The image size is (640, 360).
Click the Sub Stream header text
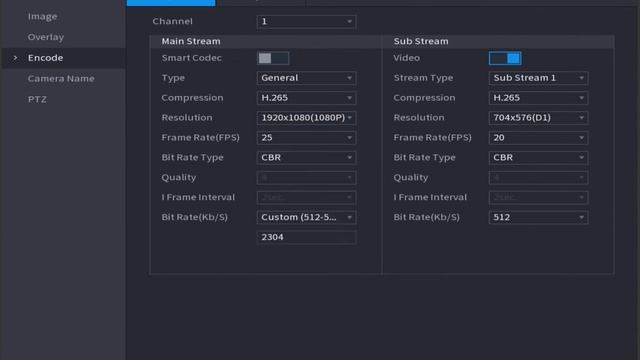pos(421,41)
